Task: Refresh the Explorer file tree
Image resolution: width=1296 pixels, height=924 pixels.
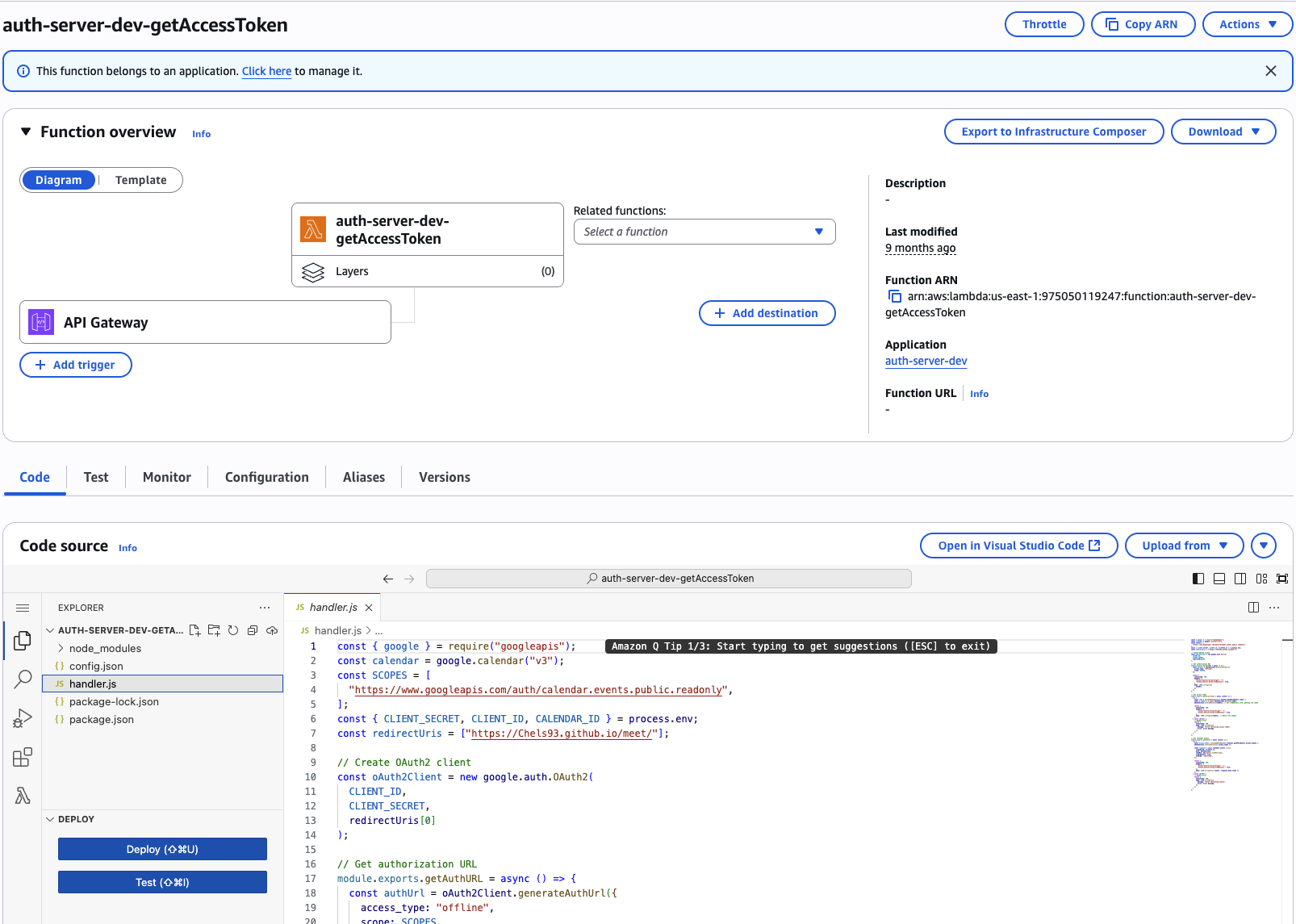Action: coord(233,630)
